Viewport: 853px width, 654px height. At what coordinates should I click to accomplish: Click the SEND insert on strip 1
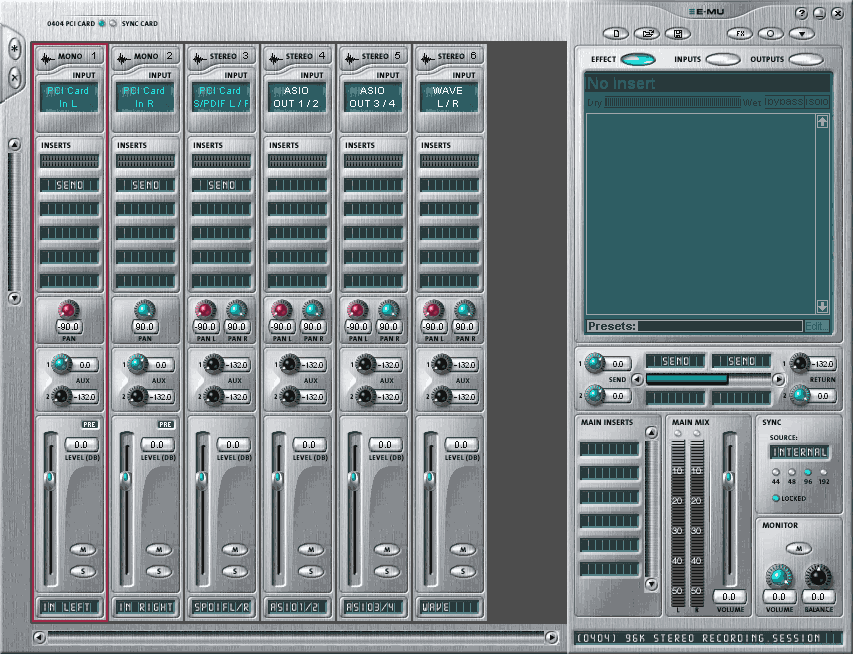click(x=69, y=185)
